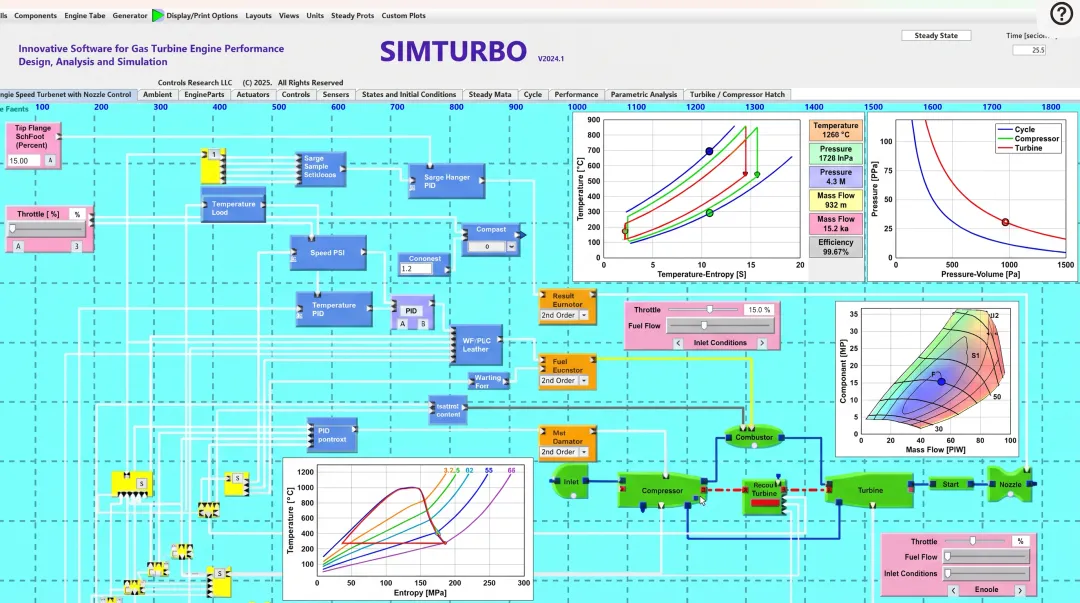Image resolution: width=1080 pixels, height=603 pixels.
Task: Open Display/Print Options menu
Action: click(202, 15)
